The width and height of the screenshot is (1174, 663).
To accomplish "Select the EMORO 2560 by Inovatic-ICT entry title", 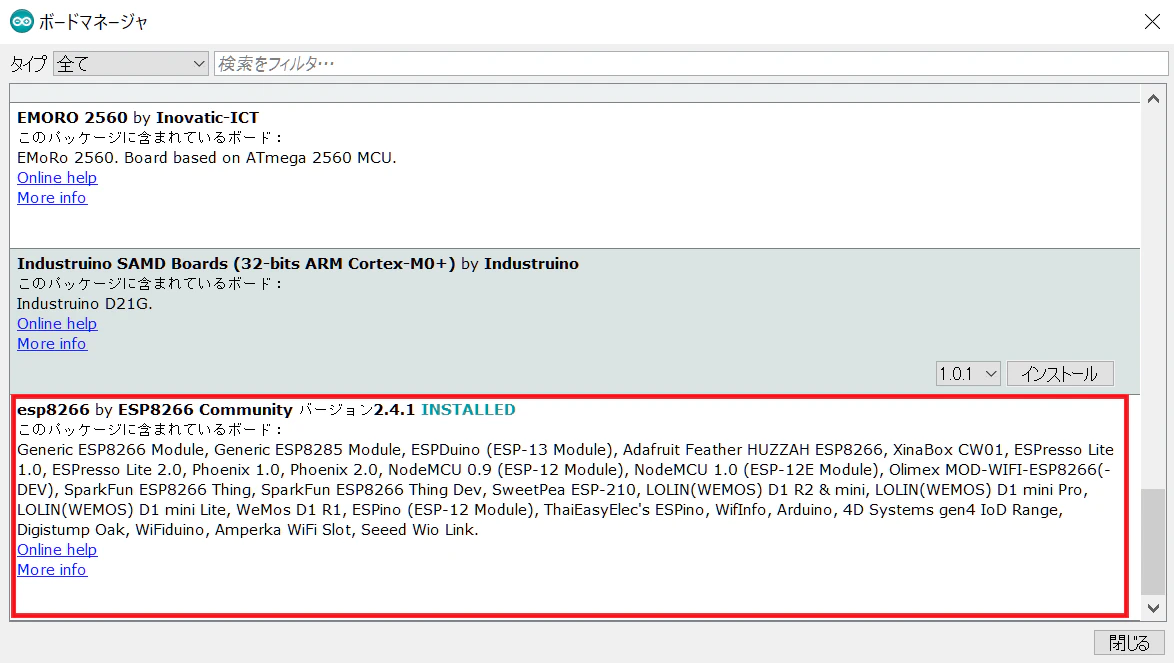I will click(138, 117).
